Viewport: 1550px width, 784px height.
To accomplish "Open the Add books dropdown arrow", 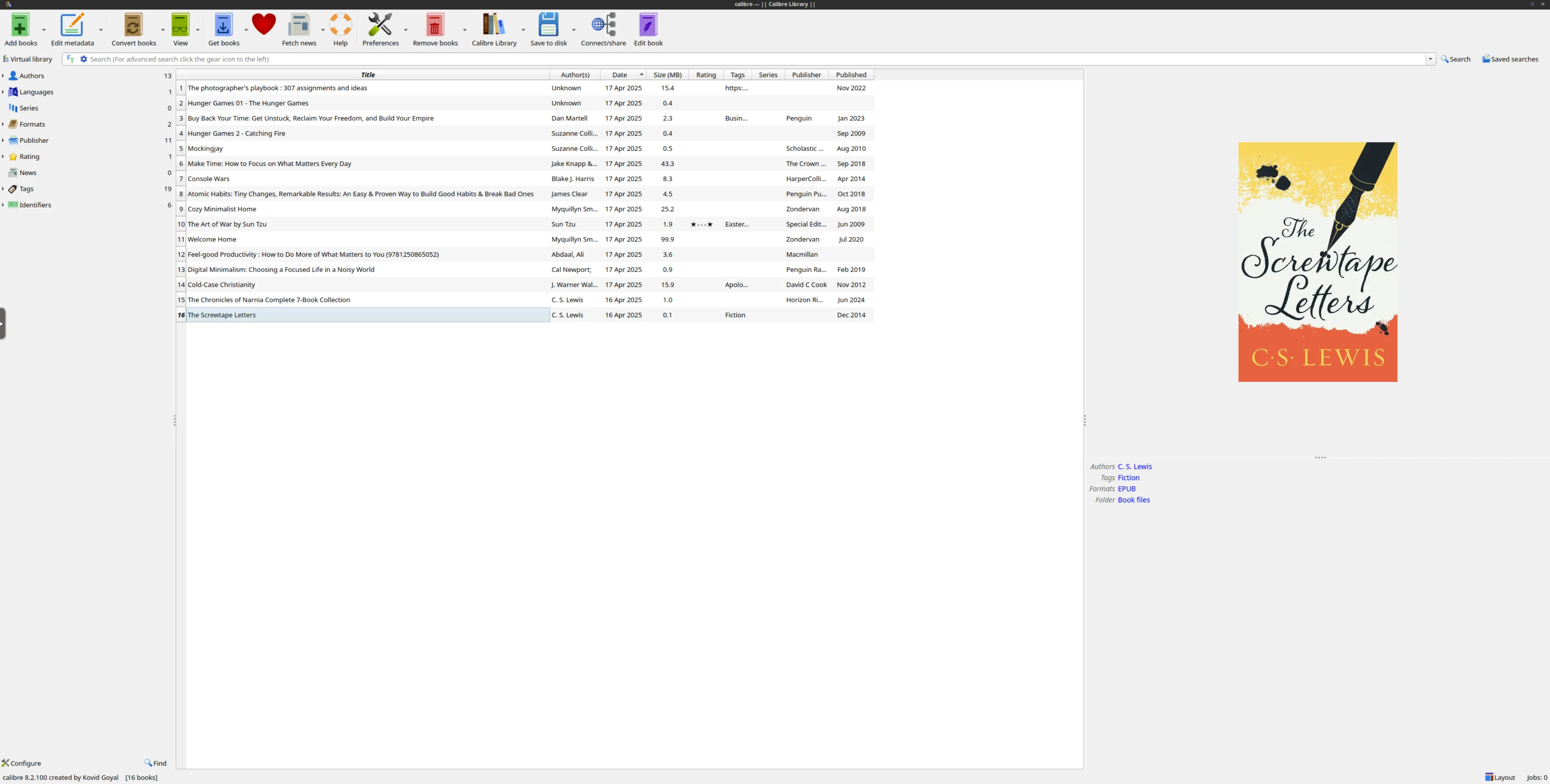I will tap(44, 29).
